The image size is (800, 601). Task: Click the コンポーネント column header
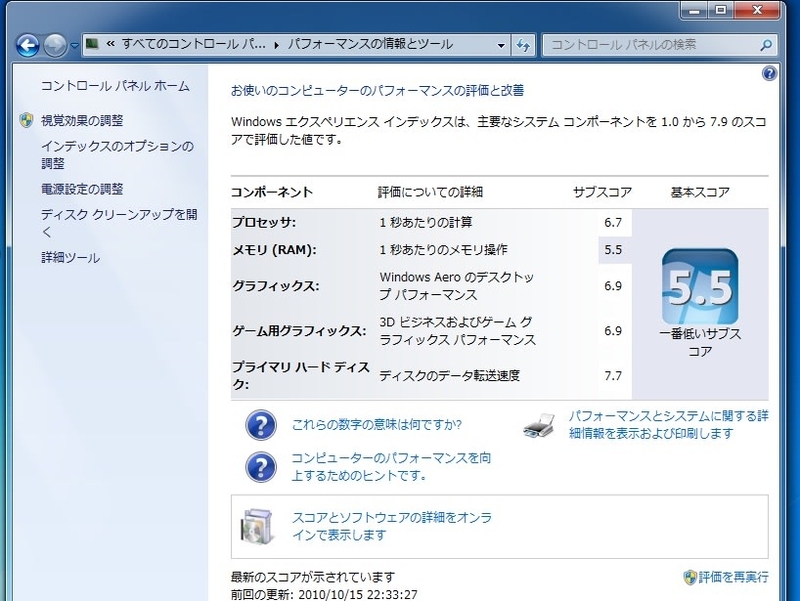tap(272, 192)
